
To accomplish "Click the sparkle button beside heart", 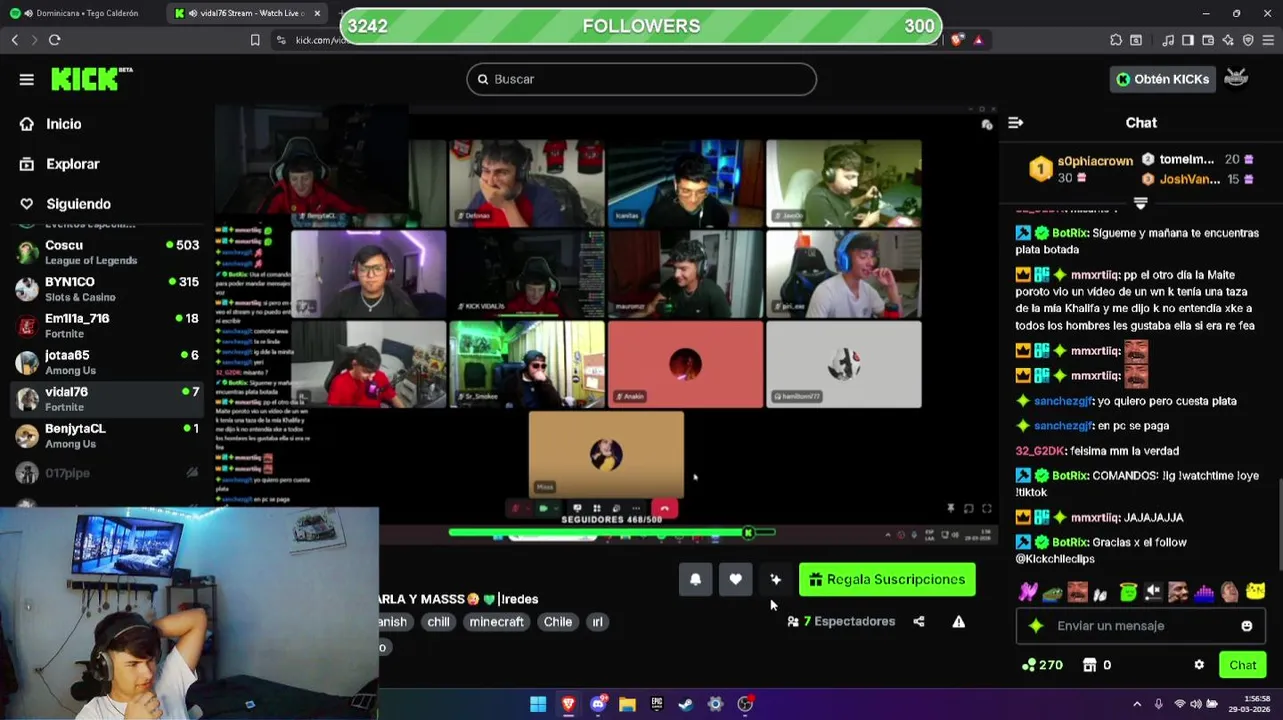I will [775, 579].
